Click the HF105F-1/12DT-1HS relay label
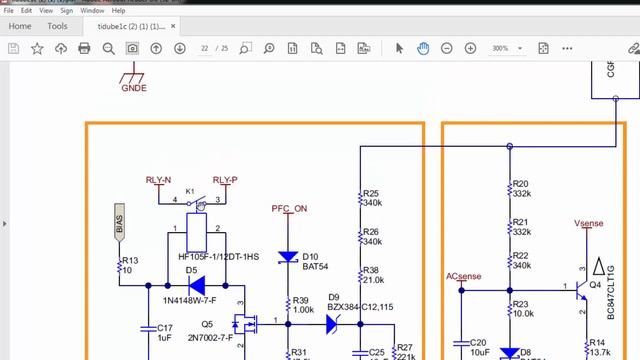The image size is (640, 360). [218, 257]
